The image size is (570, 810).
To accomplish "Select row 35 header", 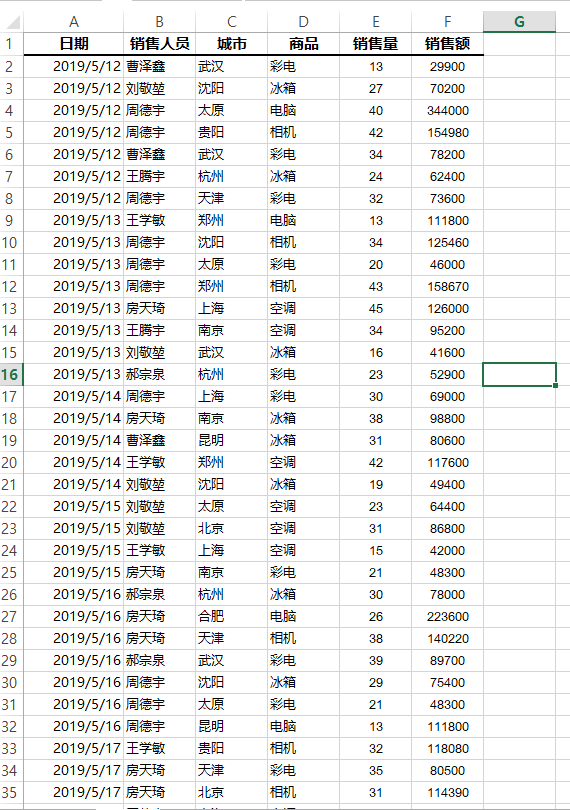I will [10, 792].
